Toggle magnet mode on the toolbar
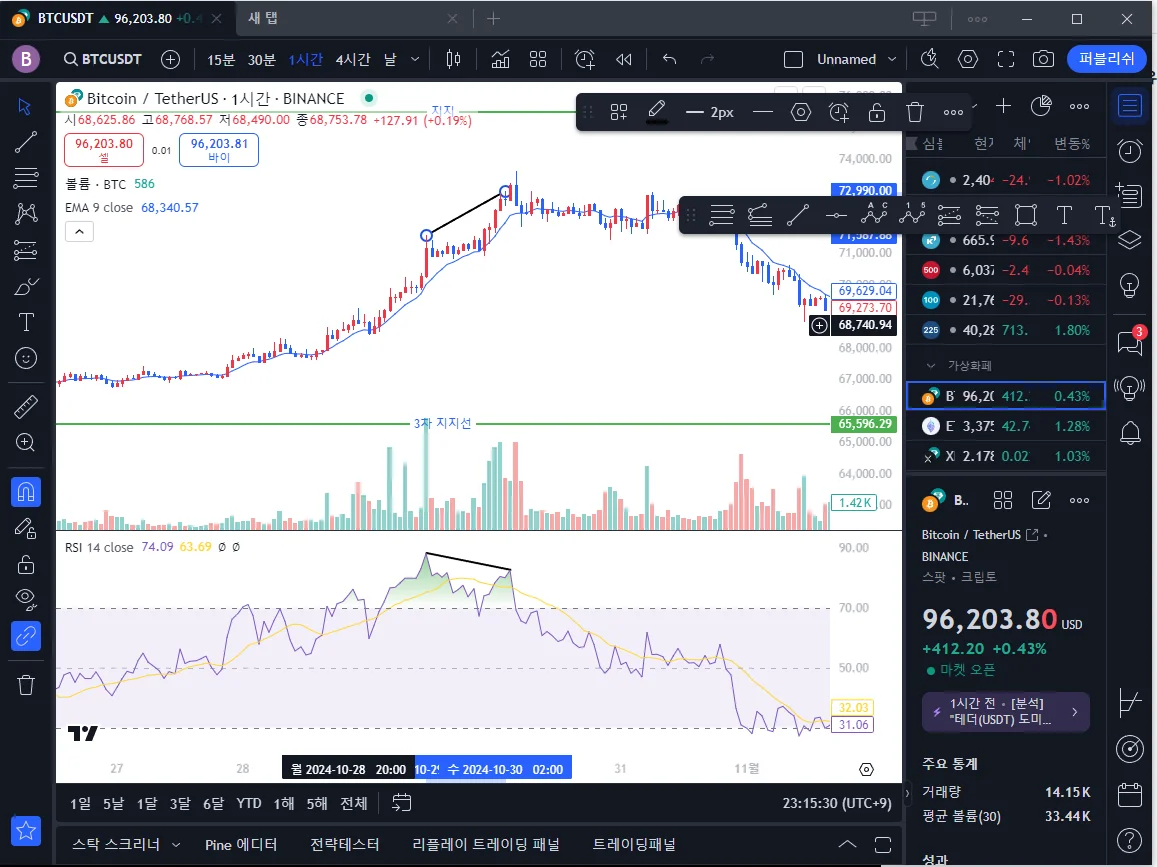This screenshot has height=867, width=1157. (25, 491)
